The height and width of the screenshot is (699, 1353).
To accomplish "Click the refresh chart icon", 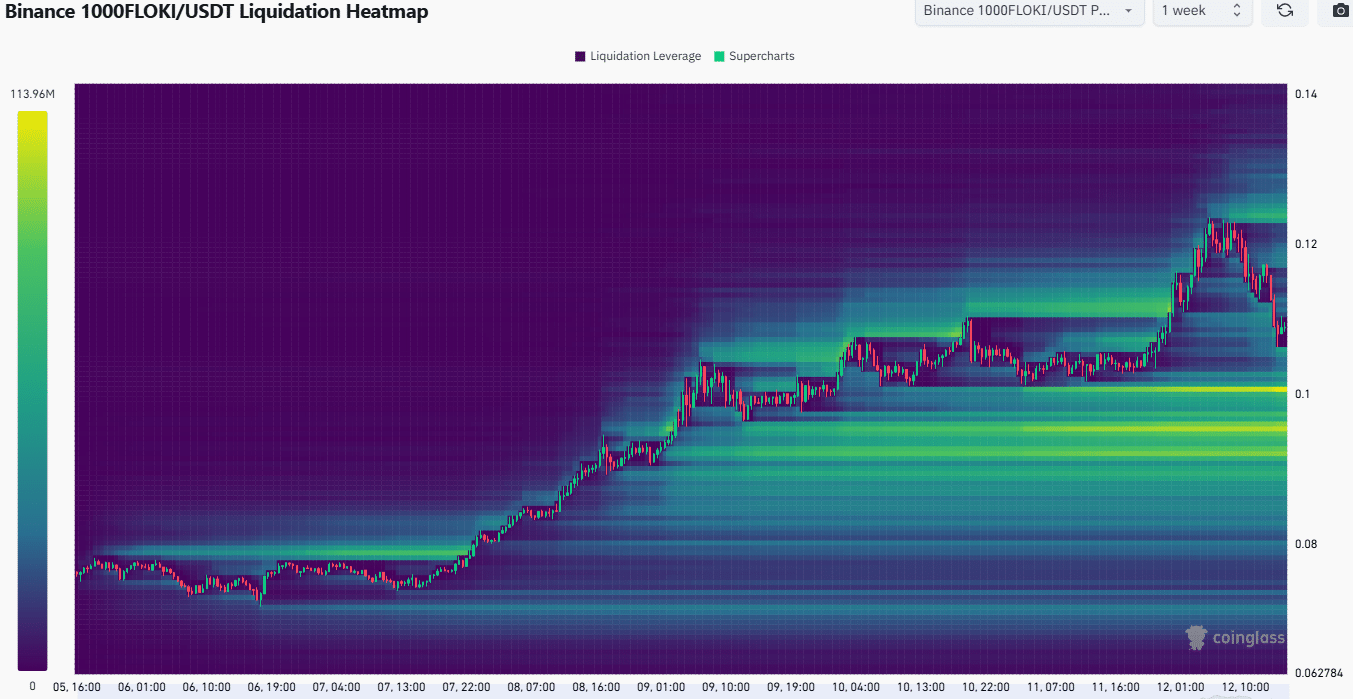I will point(1285,11).
